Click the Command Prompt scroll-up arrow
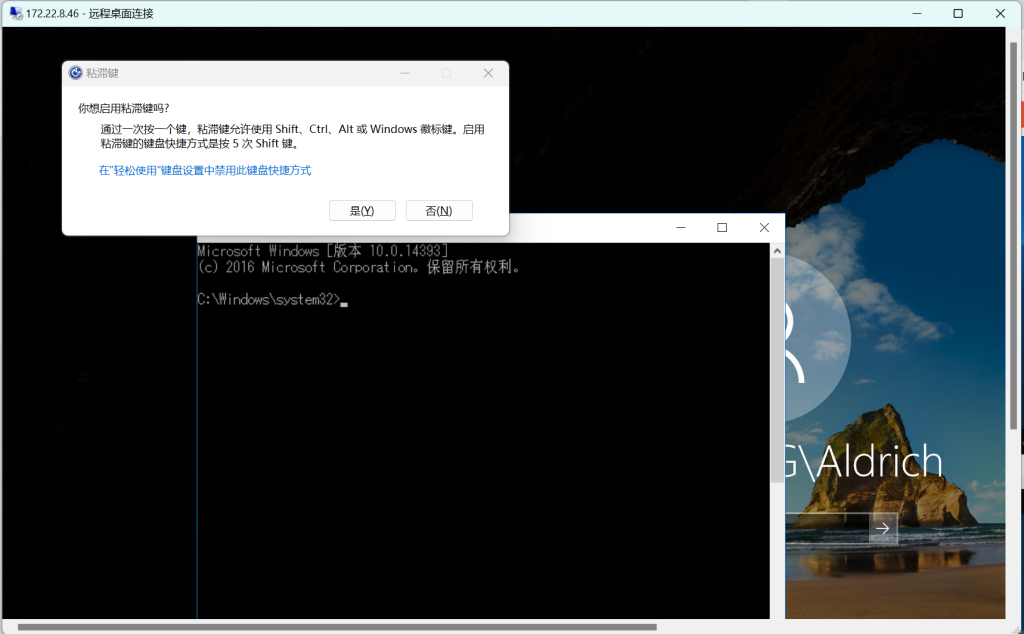1024x634 pixels. click(x=777, y=250)
